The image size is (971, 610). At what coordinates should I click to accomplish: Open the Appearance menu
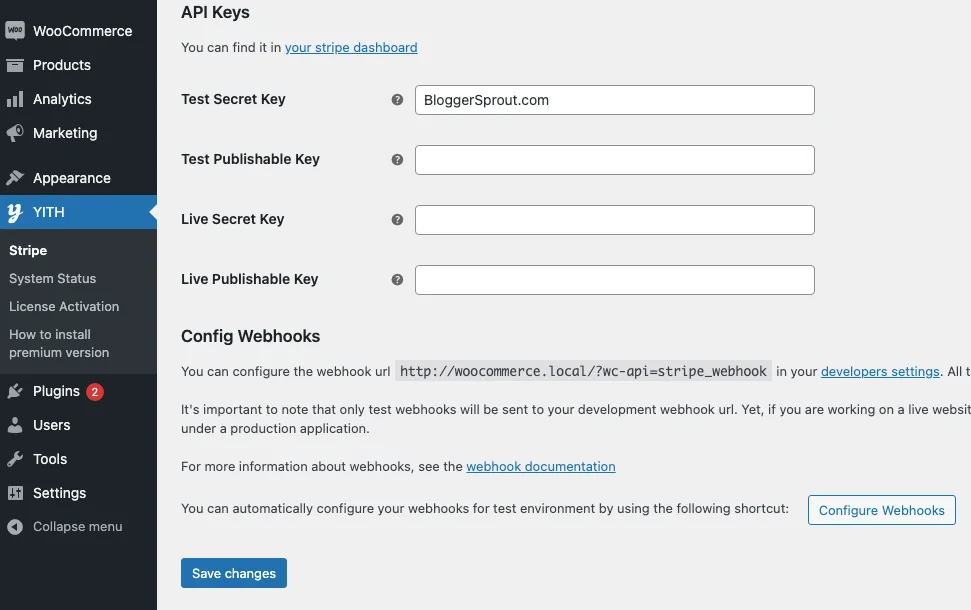point(72,178)
